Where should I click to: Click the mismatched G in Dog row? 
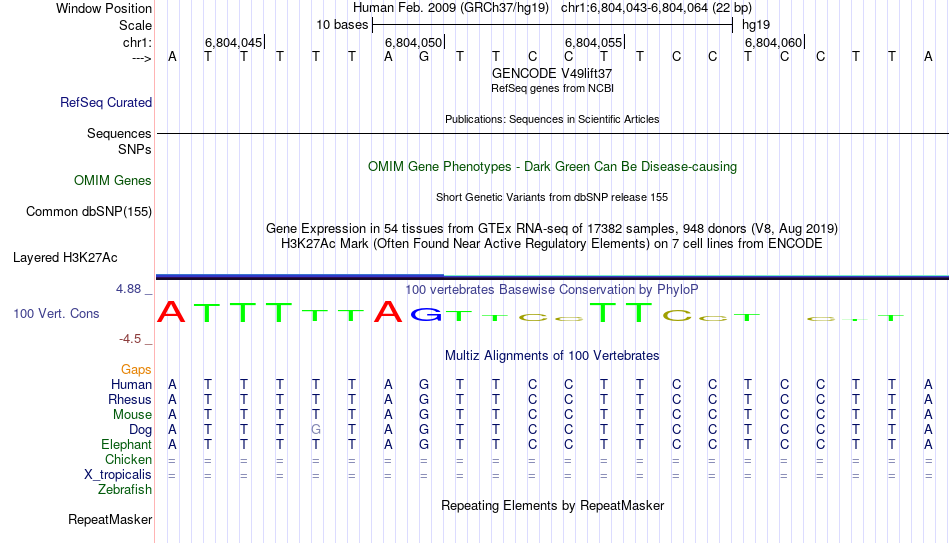(x=316, y=430)
